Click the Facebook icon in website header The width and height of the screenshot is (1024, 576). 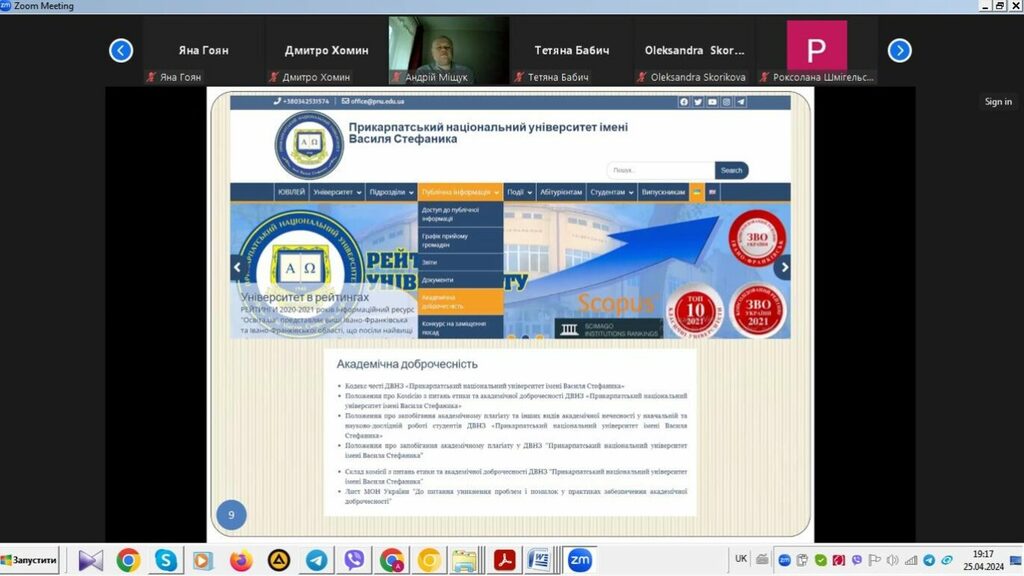coord(684,101)
